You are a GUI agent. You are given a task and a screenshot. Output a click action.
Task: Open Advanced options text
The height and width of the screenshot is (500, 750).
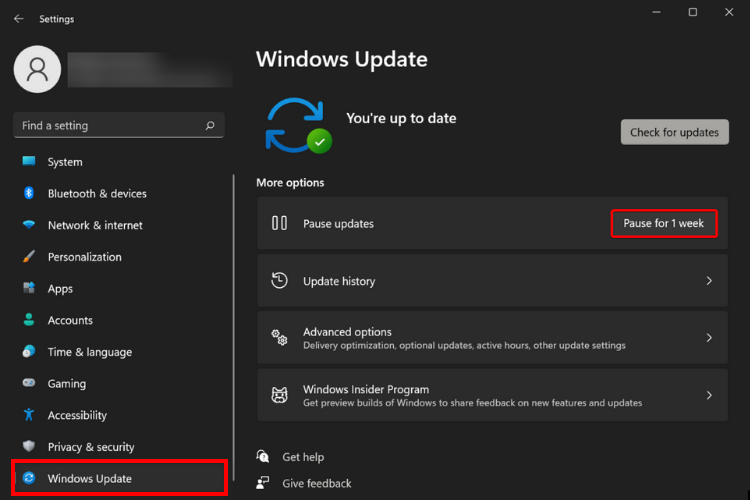347,332
